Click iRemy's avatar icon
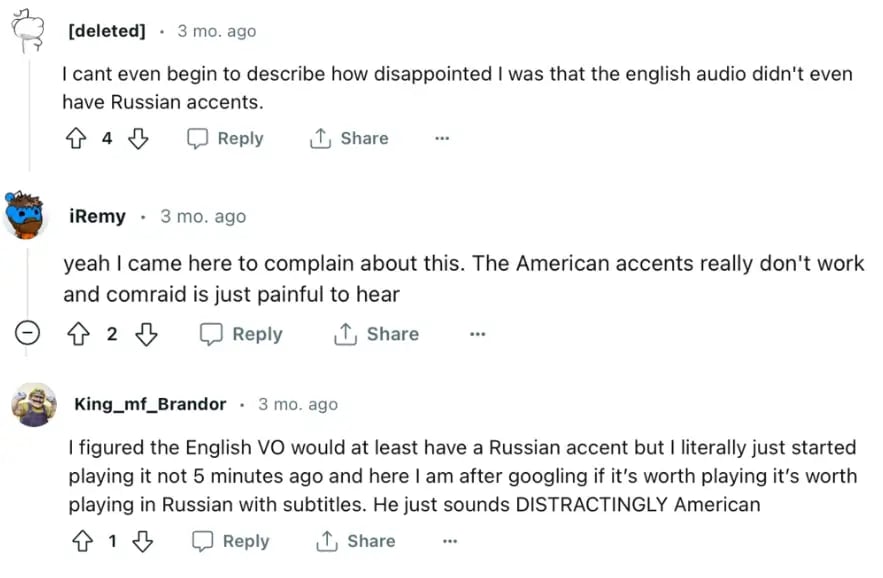 coord(26,214)
